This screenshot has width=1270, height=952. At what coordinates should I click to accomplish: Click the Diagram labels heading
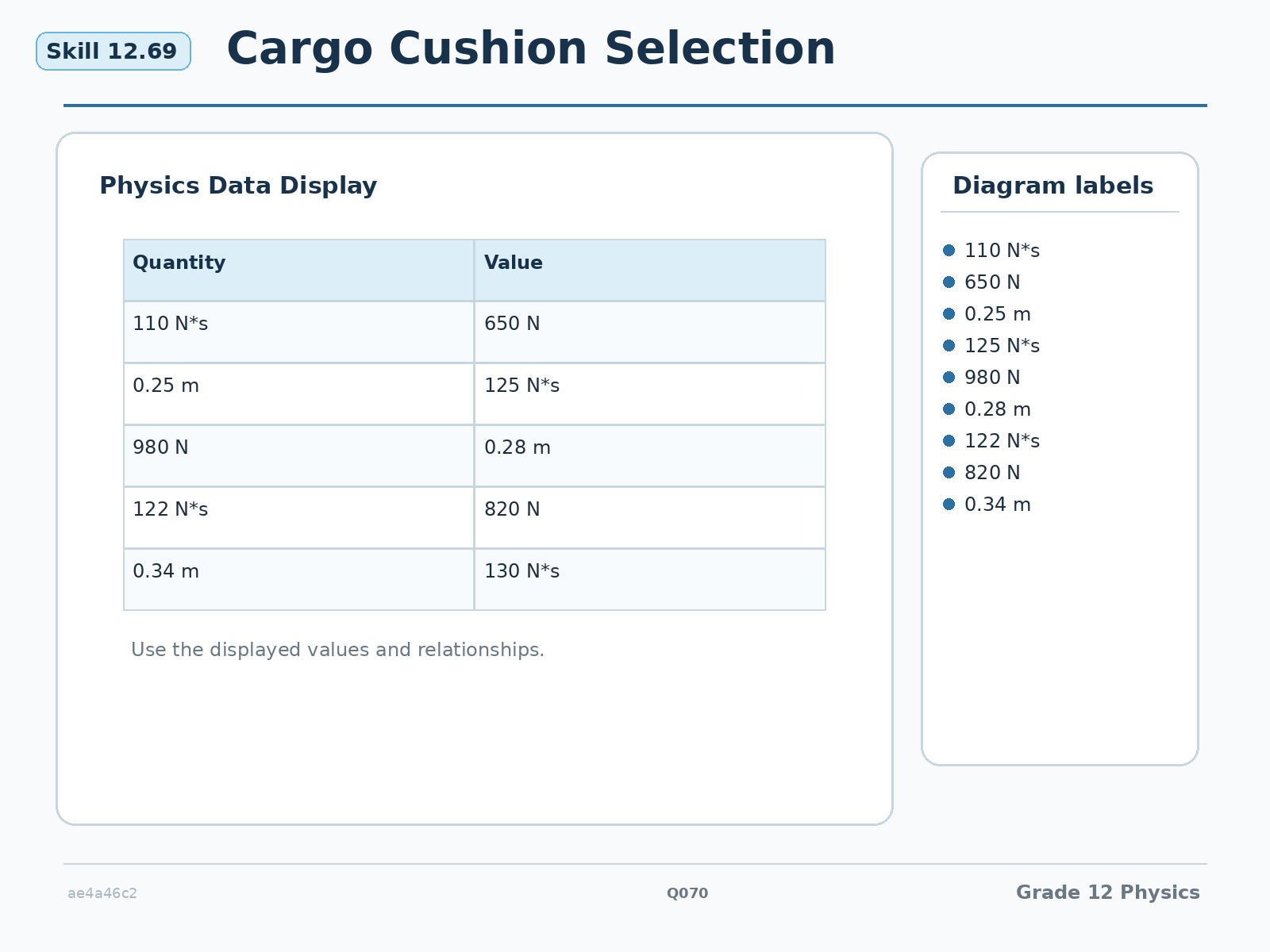point(1053,186)
